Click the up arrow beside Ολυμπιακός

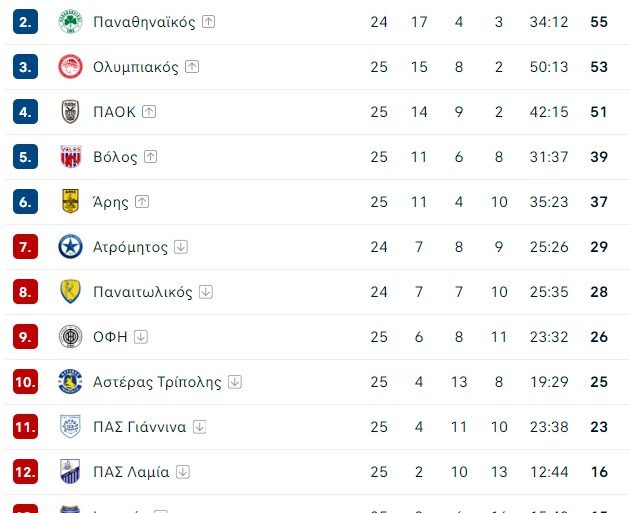192,67
